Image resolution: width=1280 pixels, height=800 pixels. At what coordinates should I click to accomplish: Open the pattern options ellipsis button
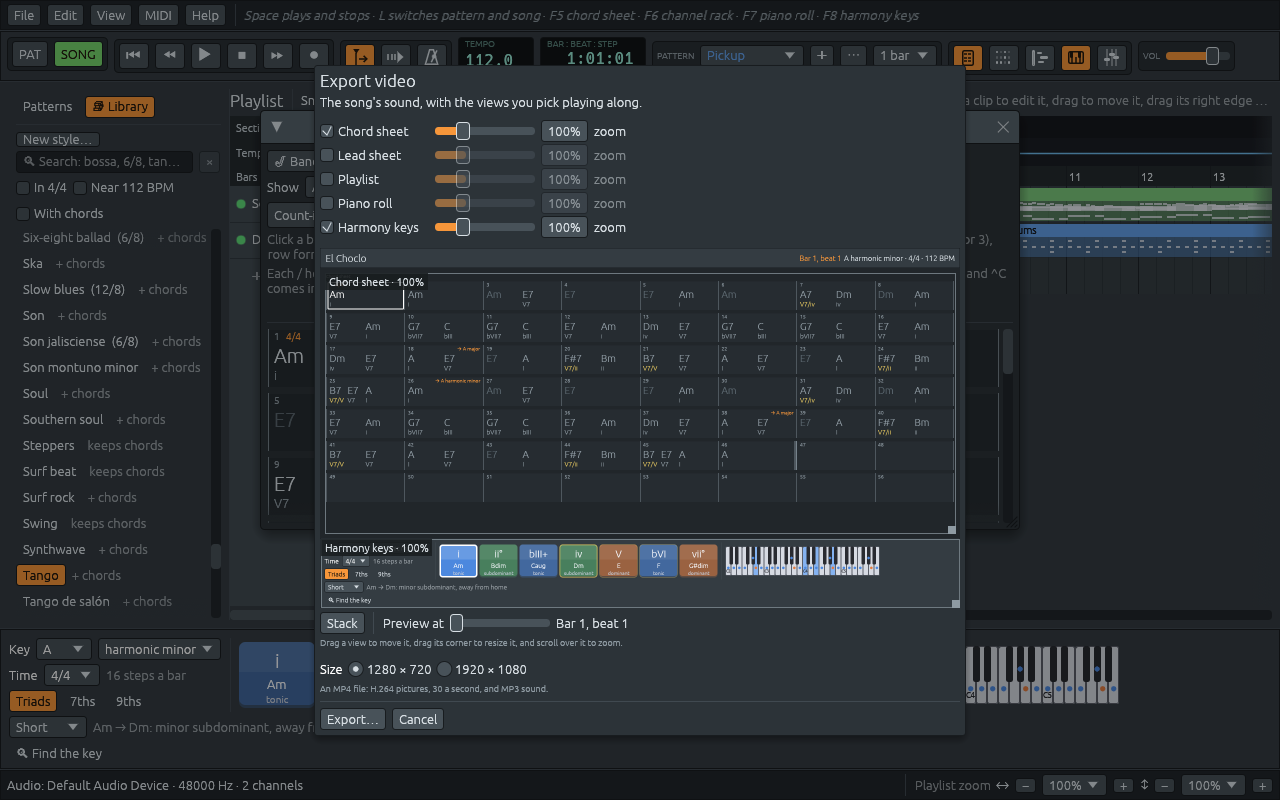[x=853, y=56]
